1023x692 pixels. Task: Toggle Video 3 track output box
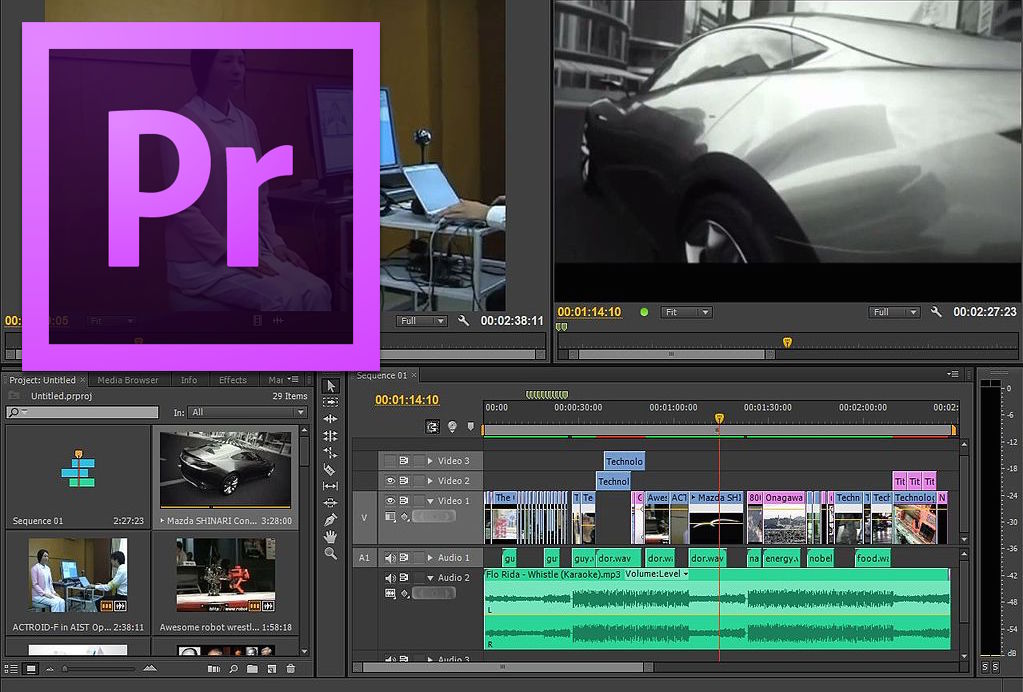tap(390, 460)
